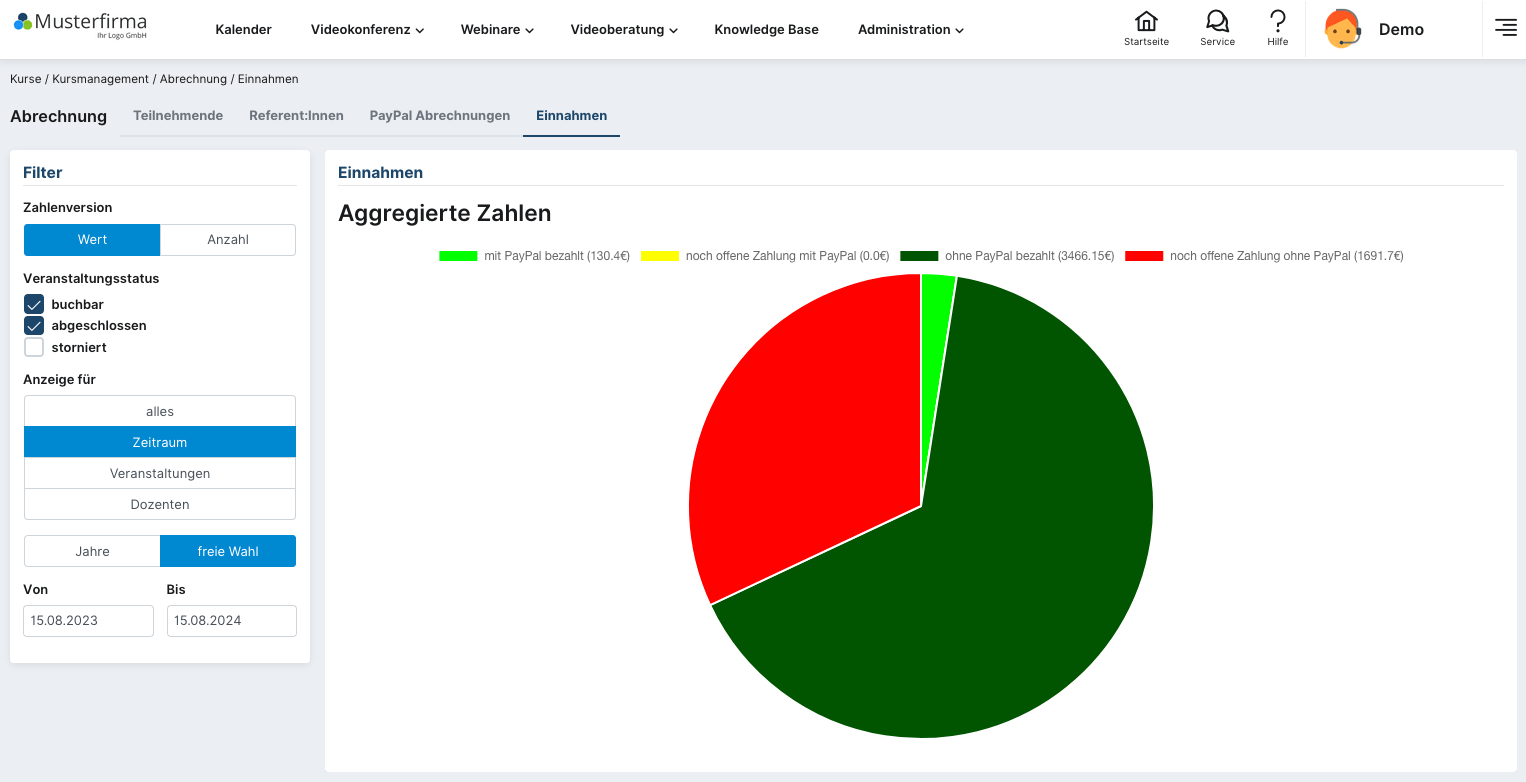This screenshot has width=1526, height=782.
Task: Expand the Videokonferenz dropdown menu
Action: coord(367,30)
